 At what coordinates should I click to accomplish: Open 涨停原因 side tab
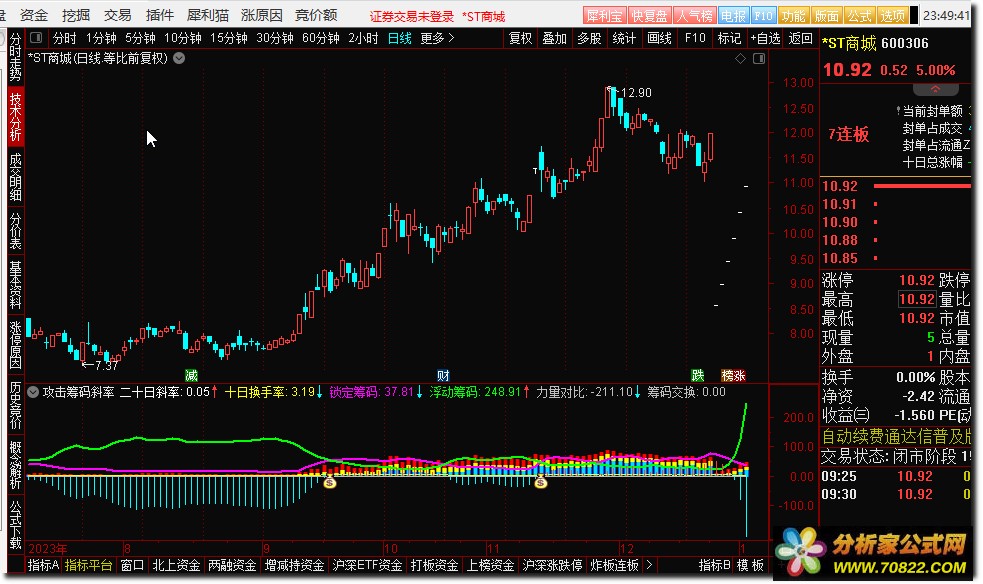pos(15,345)
